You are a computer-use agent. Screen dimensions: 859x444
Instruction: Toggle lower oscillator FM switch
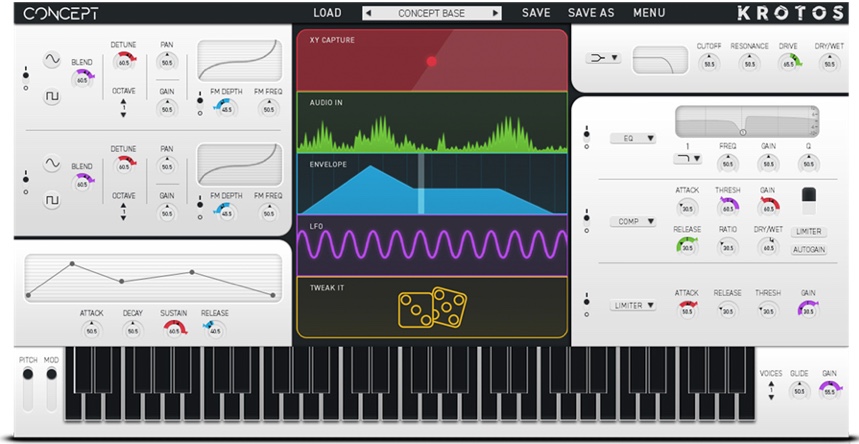[x=199, y=210]
